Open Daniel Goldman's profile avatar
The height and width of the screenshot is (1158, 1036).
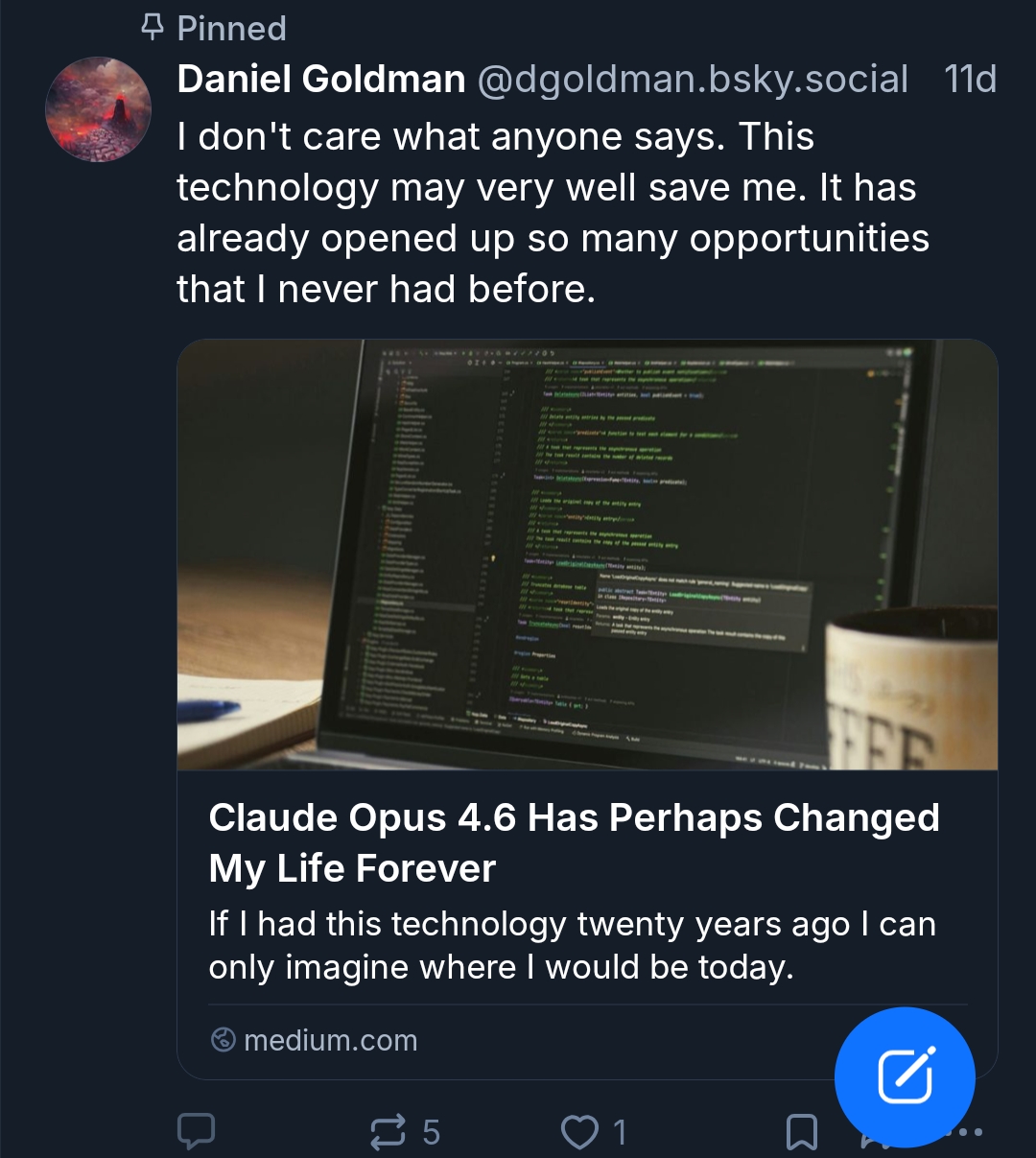click(99, 108)
